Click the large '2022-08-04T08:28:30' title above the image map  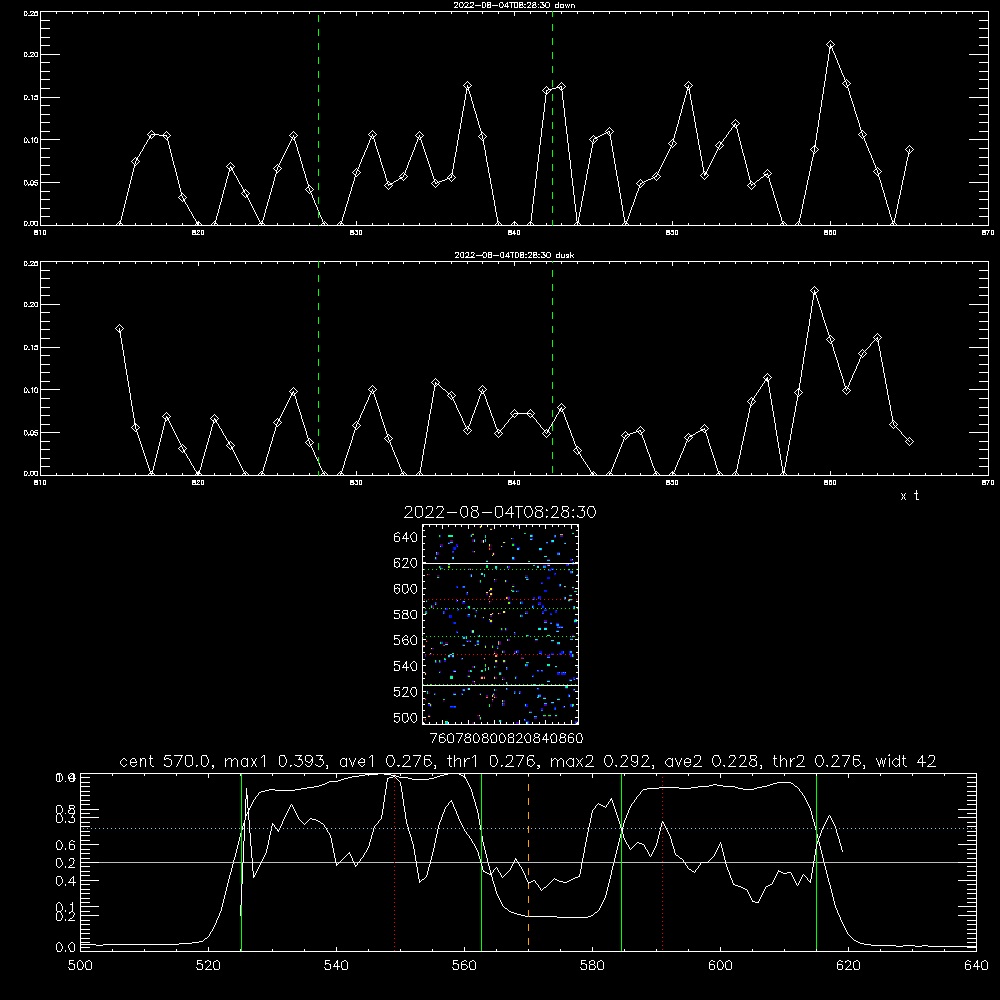click(x=500, y=512)
